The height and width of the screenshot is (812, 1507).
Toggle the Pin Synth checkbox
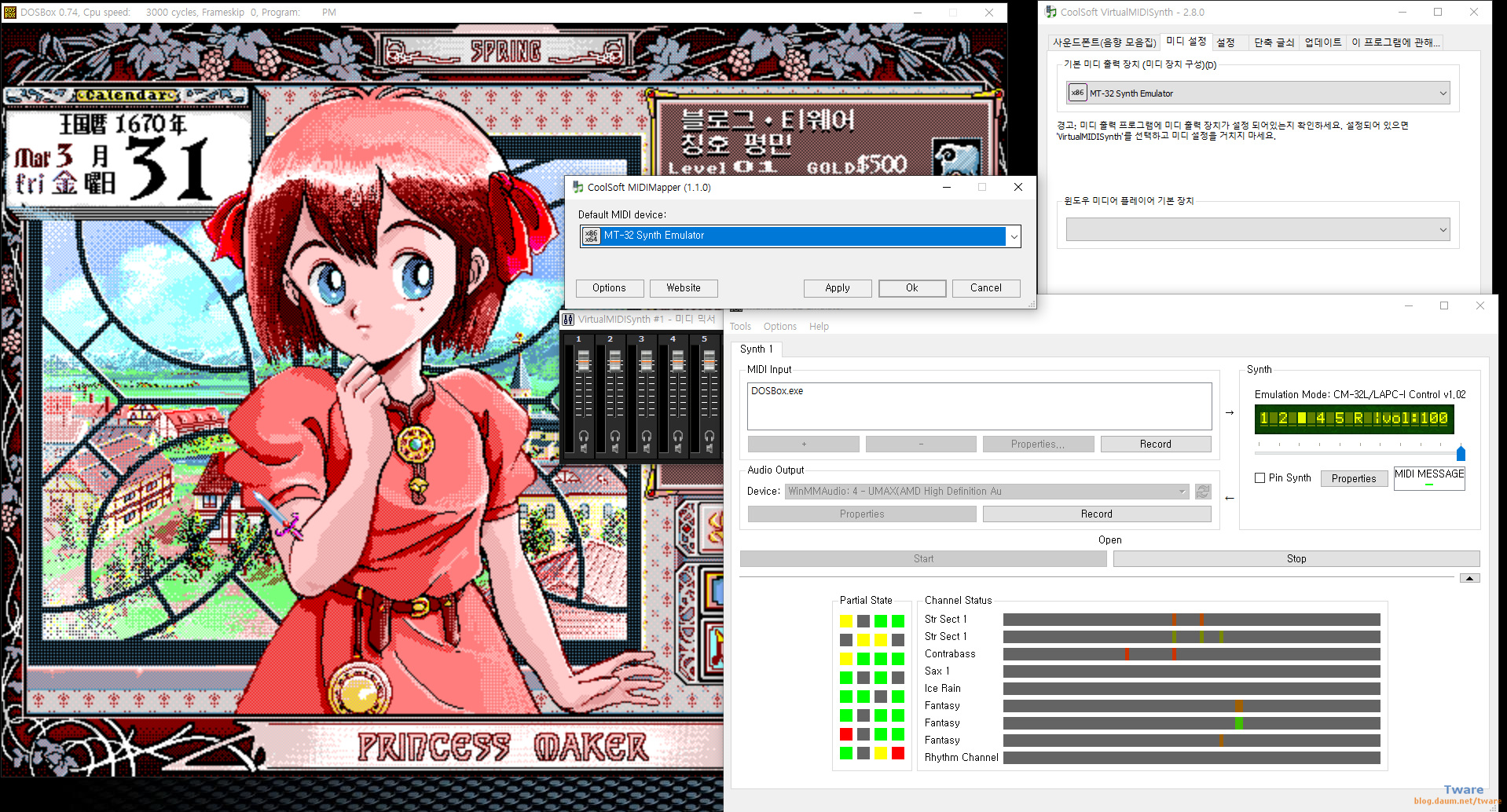coord(1260,477)
